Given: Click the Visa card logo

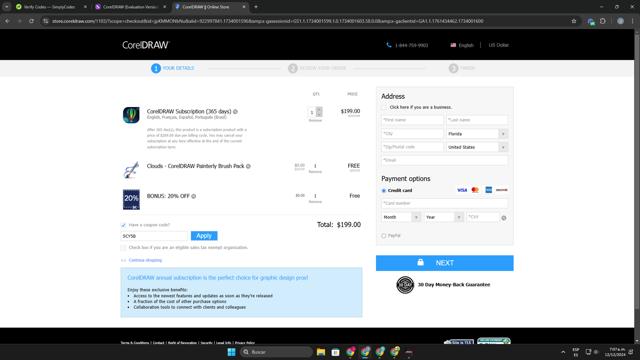Looking at the screenshot, I should [462, 190].
